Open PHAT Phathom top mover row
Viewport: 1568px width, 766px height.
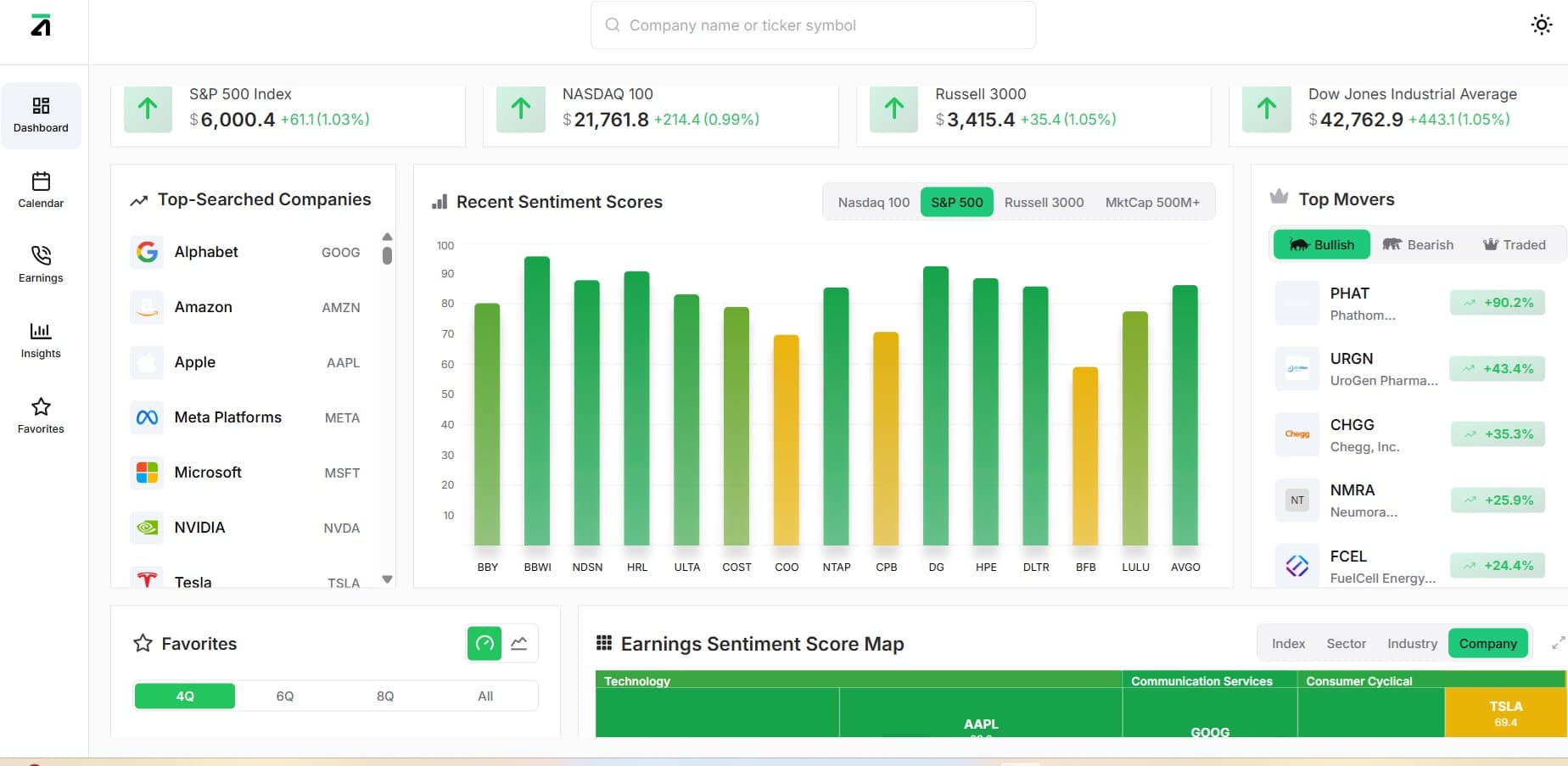coord(1410,304)
